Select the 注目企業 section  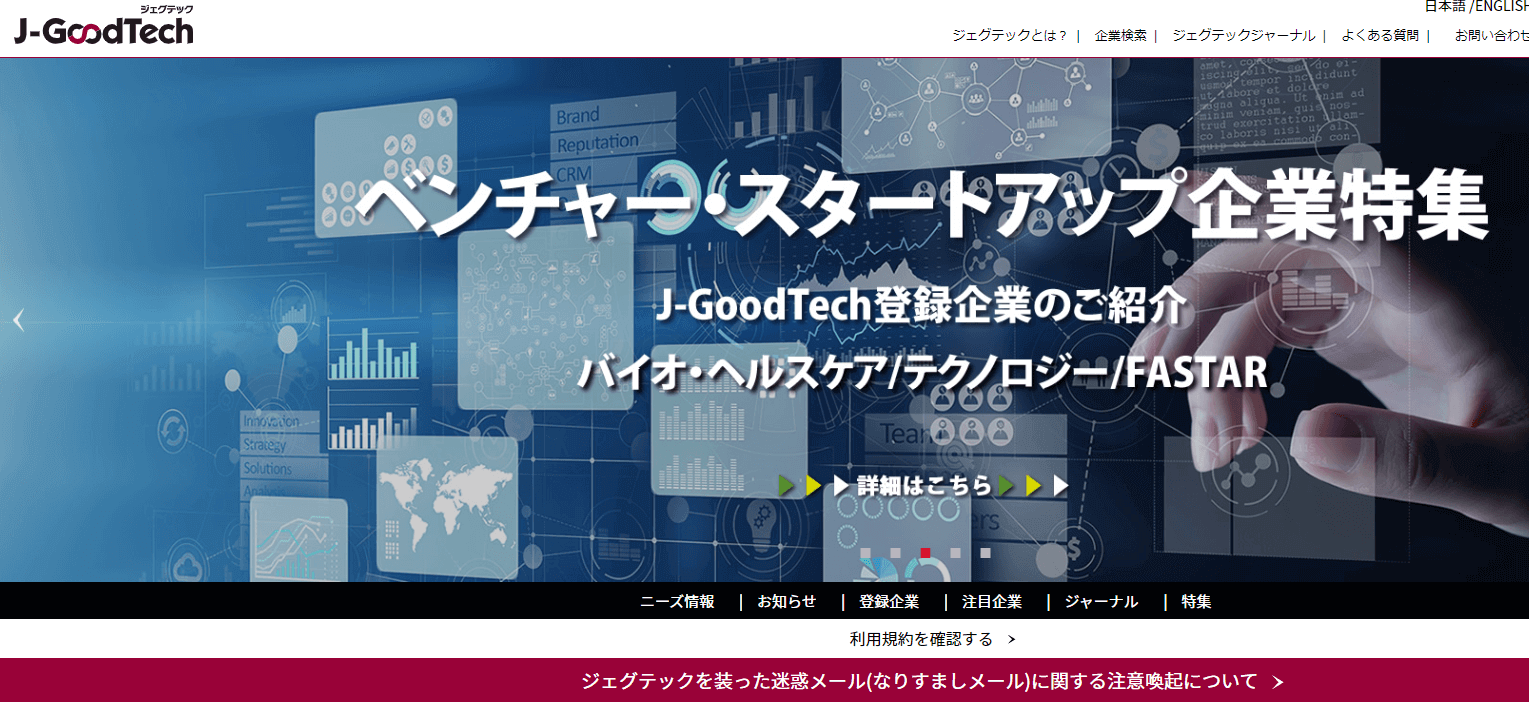click(994, 601)
